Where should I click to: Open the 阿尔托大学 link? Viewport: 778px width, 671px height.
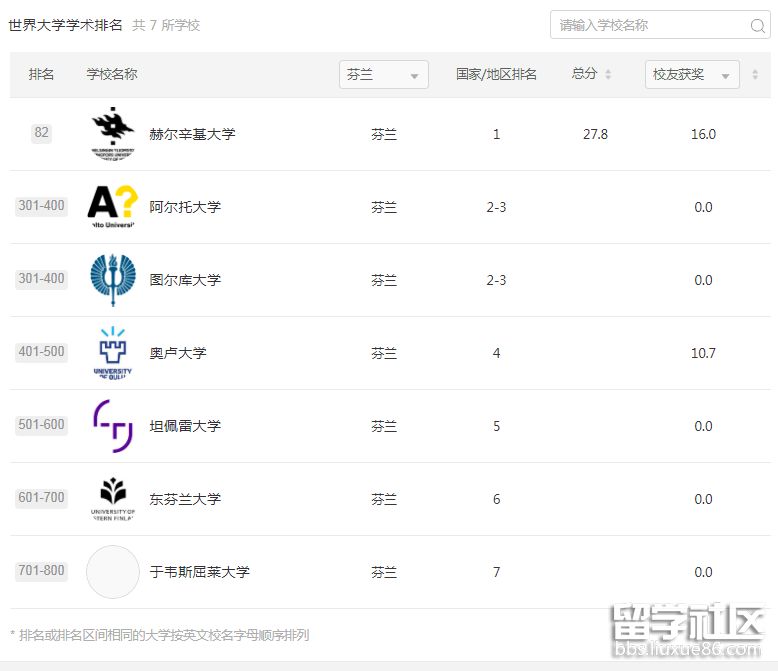click(185, 207)
